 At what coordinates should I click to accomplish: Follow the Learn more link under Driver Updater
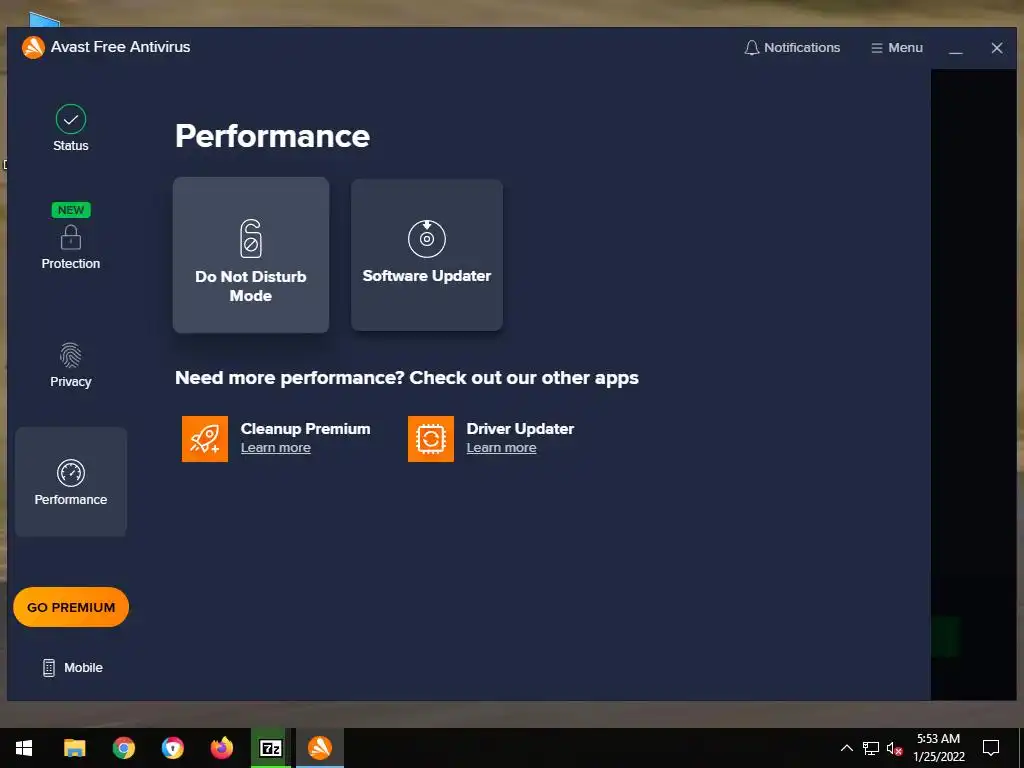[502, 448]
